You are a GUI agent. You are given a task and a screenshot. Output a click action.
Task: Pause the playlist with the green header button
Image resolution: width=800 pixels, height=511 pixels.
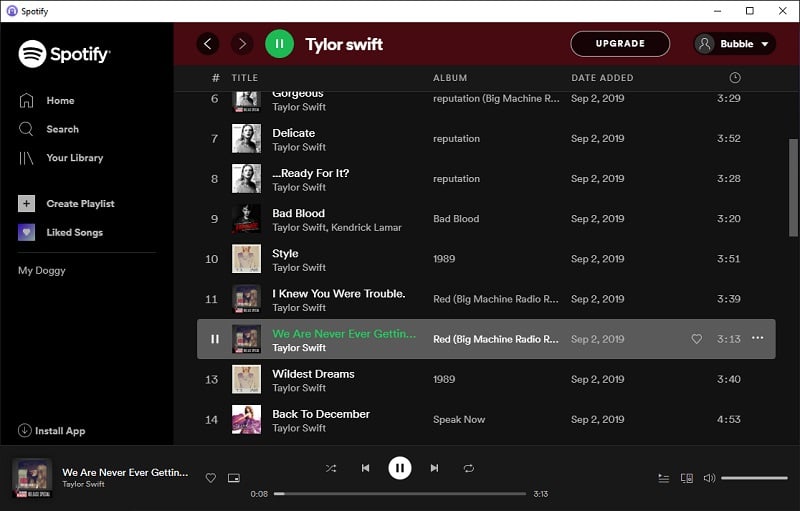coord(280,44)
